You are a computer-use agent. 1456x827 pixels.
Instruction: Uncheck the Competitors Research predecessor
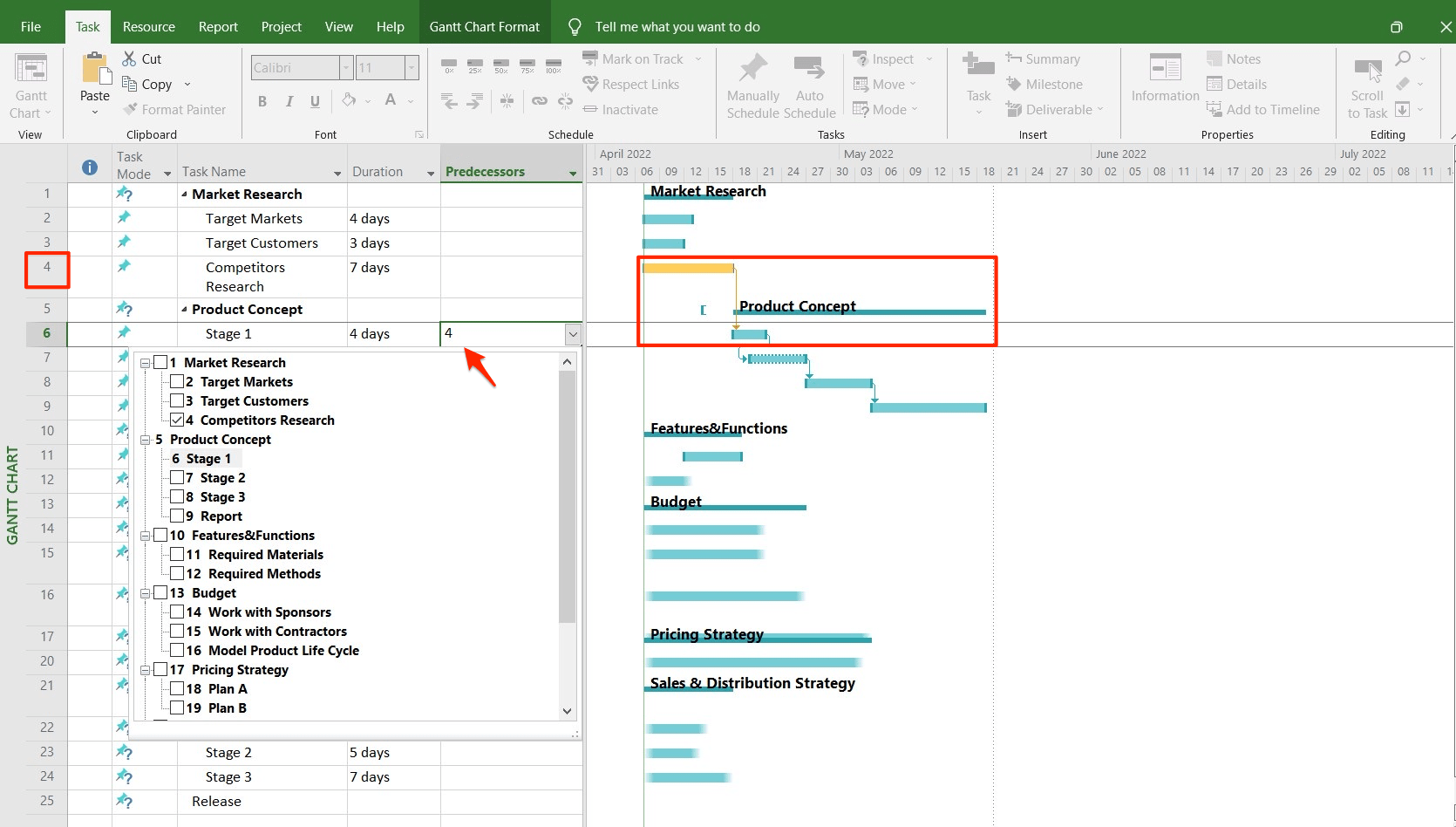(x=178, y=420)
